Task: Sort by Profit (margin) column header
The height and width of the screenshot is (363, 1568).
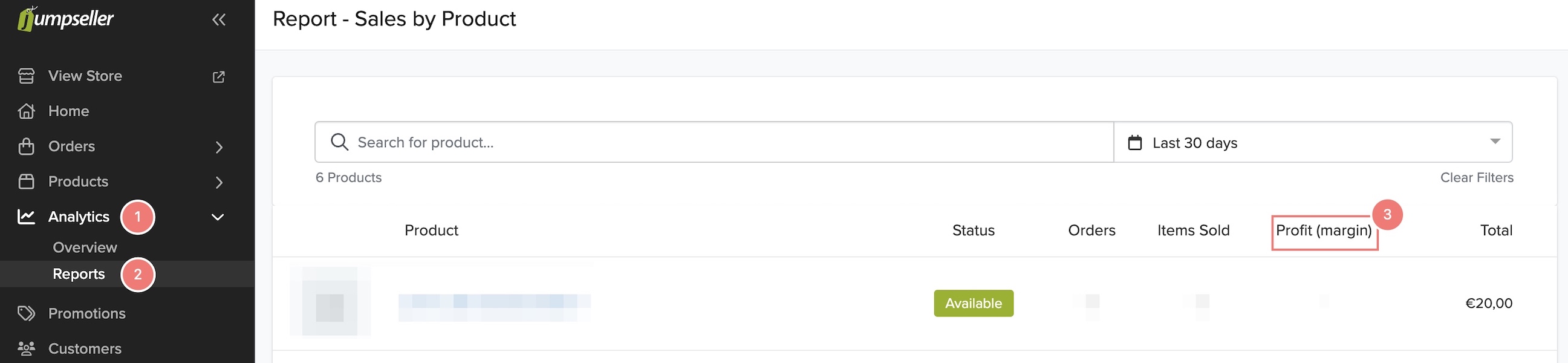Action: (x=1323, y=231)
